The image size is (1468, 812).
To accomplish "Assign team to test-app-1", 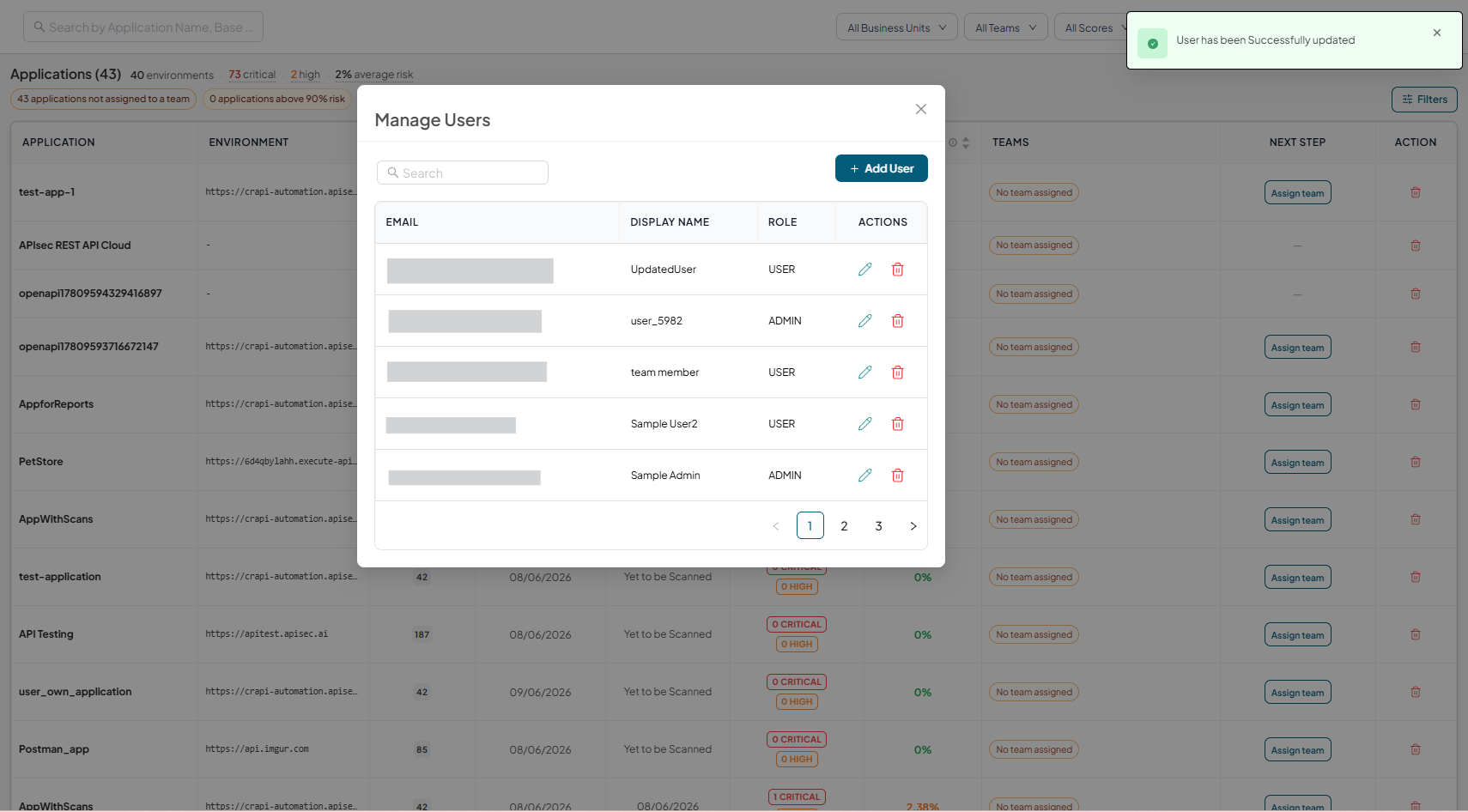I will (1297, 192).
